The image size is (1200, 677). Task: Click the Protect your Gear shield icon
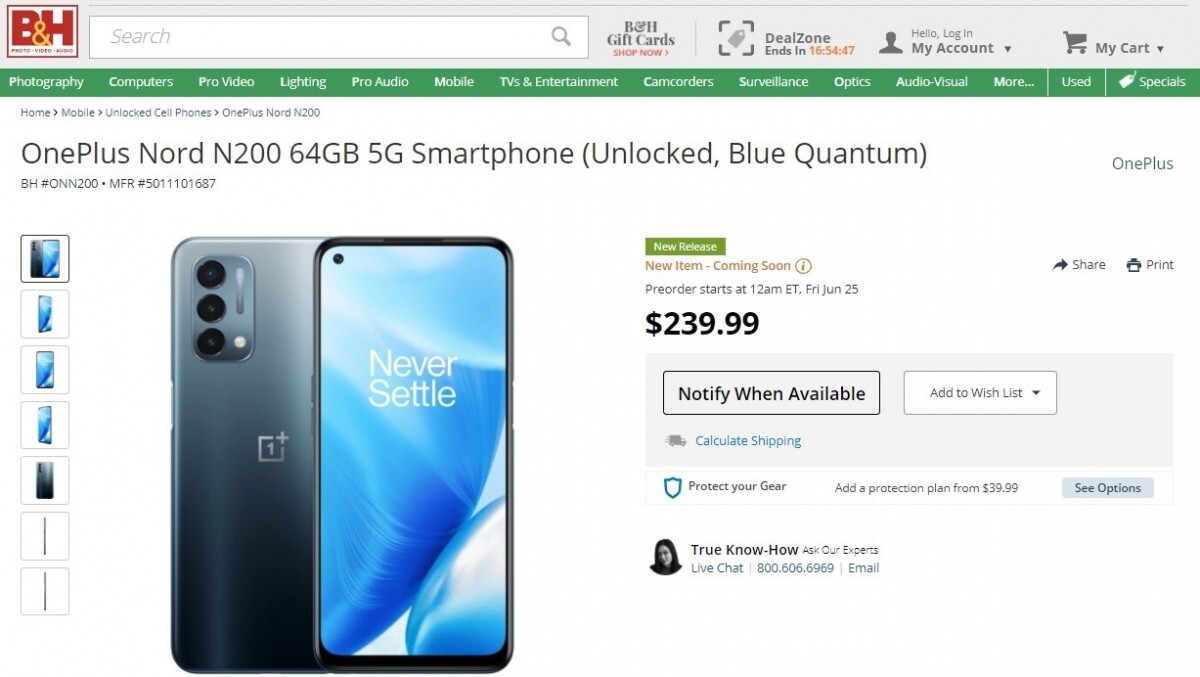672,487
